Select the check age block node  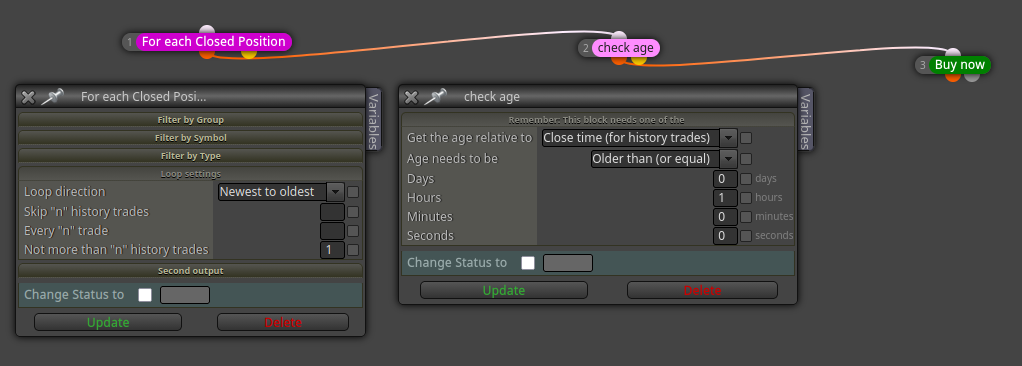pos(626,48)
